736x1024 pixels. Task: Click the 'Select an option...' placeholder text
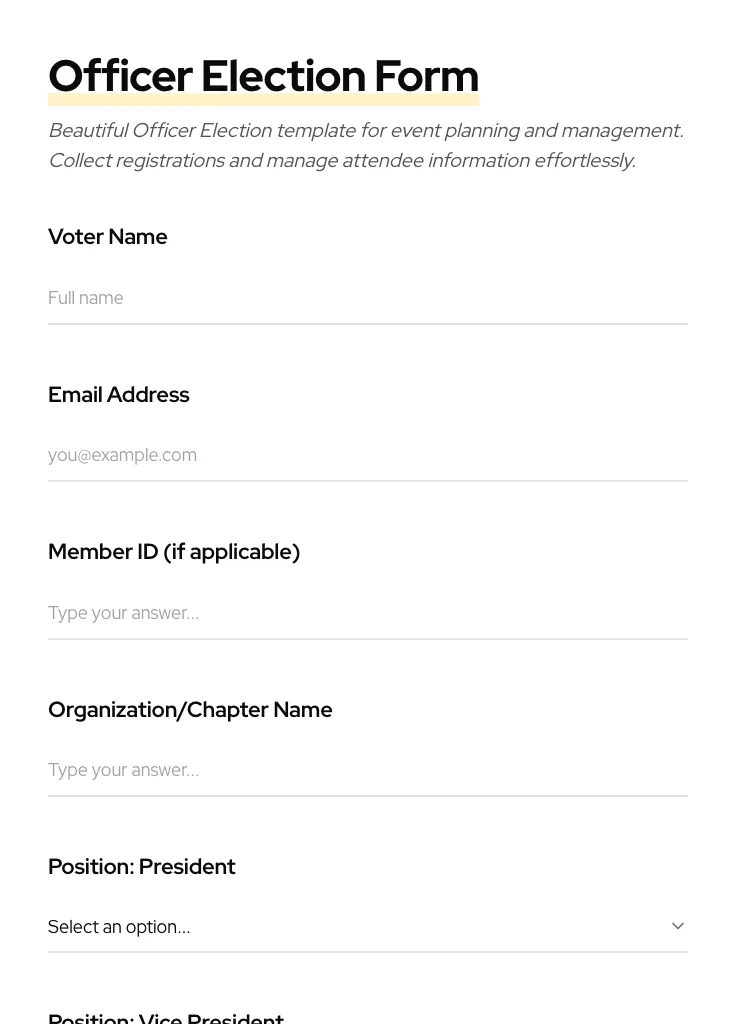pos(119,927)
